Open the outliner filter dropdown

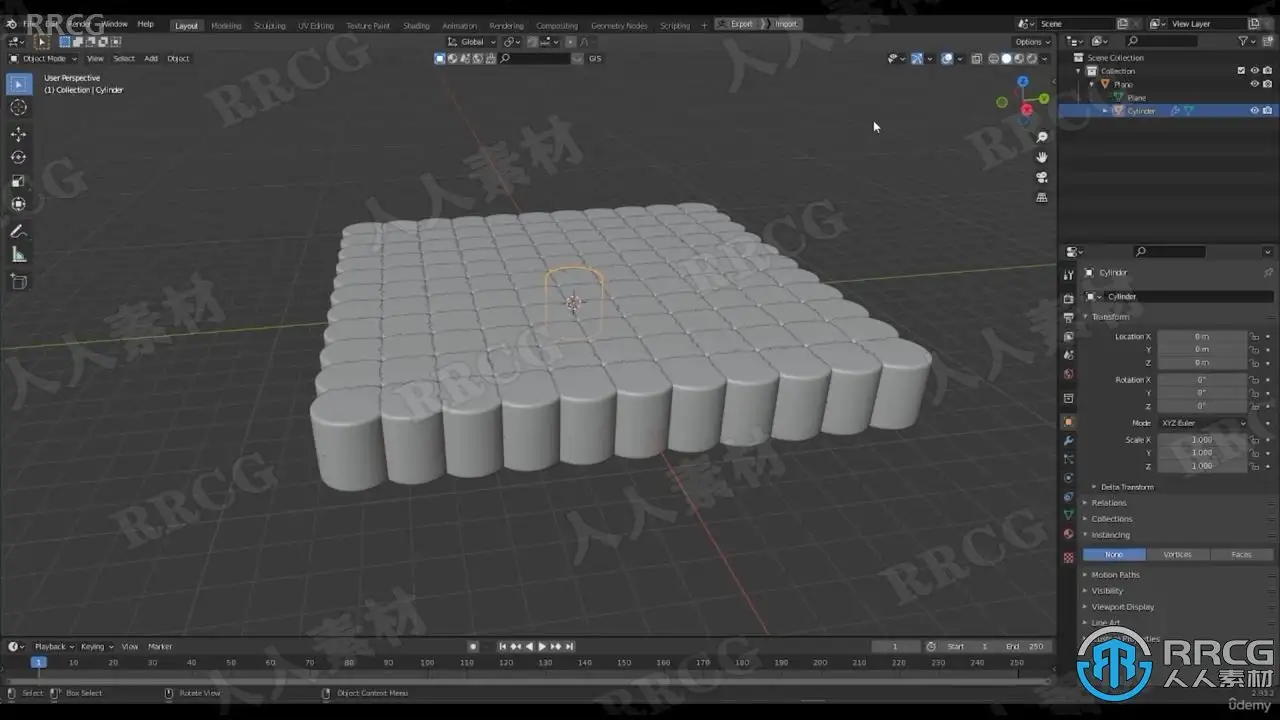pyautogui.click(x=1245, y=41)
